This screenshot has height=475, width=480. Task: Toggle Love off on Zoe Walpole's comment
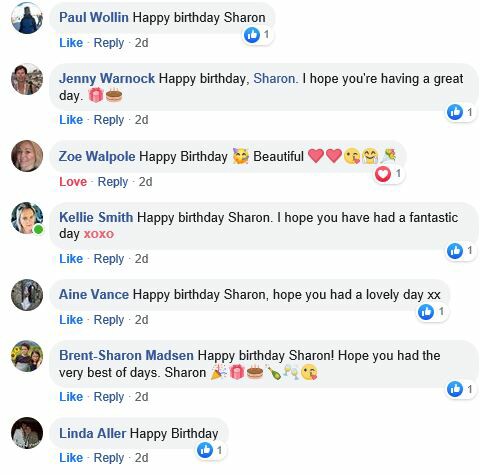click(73, 182)
